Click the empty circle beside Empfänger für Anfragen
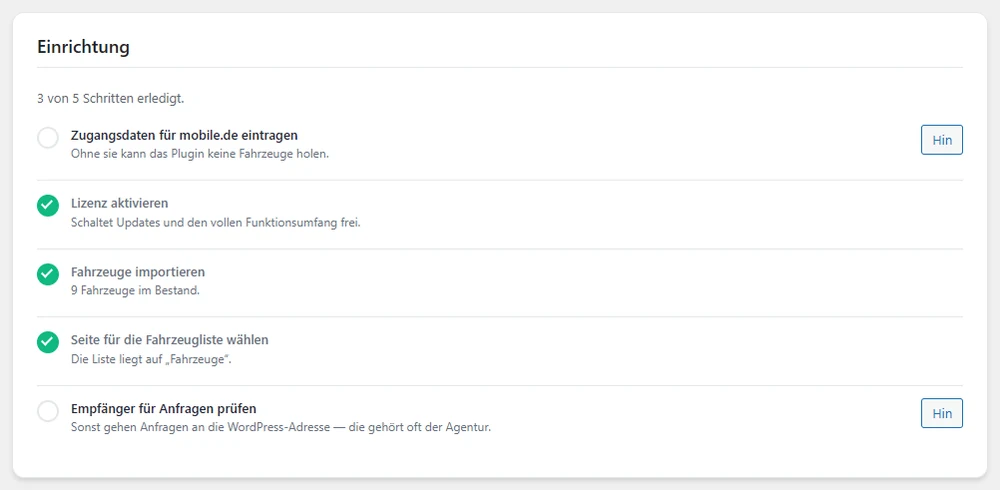1000x490 pixels. click(48, 411)
